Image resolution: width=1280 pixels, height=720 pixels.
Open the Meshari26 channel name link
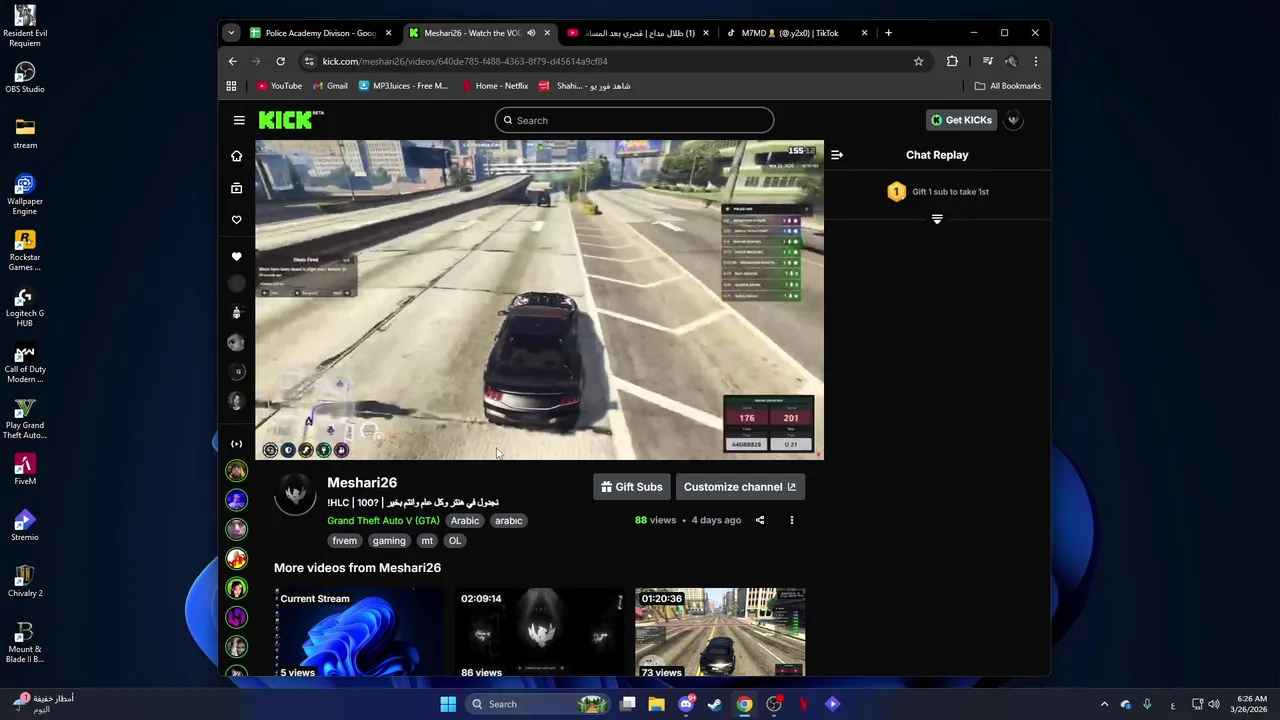pos(362,483)
